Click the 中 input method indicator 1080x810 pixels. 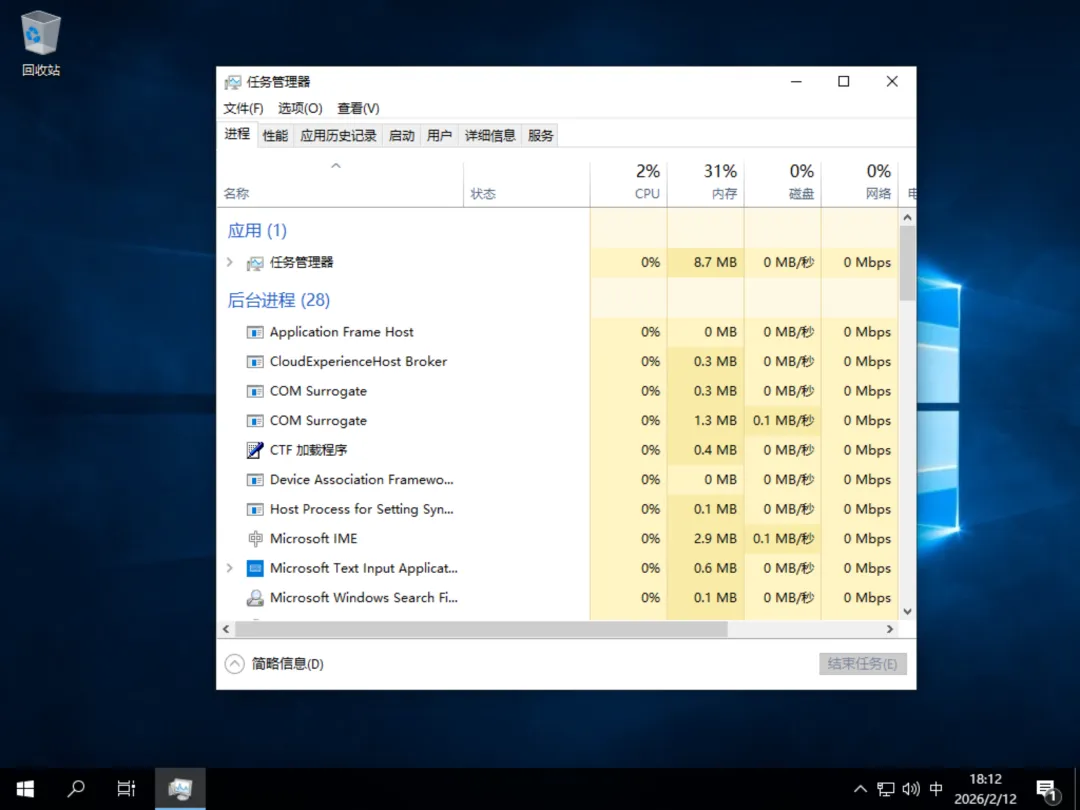(936, 789)
